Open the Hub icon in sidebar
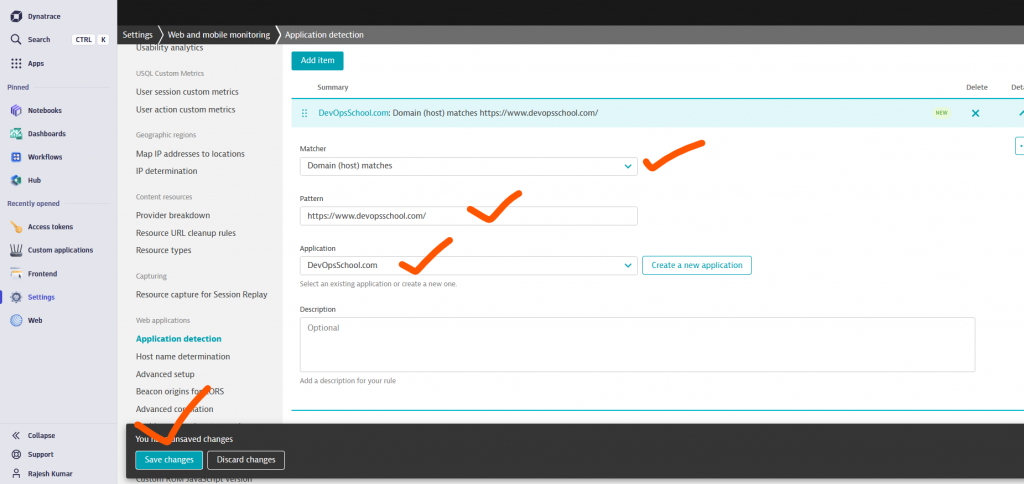 click(16, 180)
